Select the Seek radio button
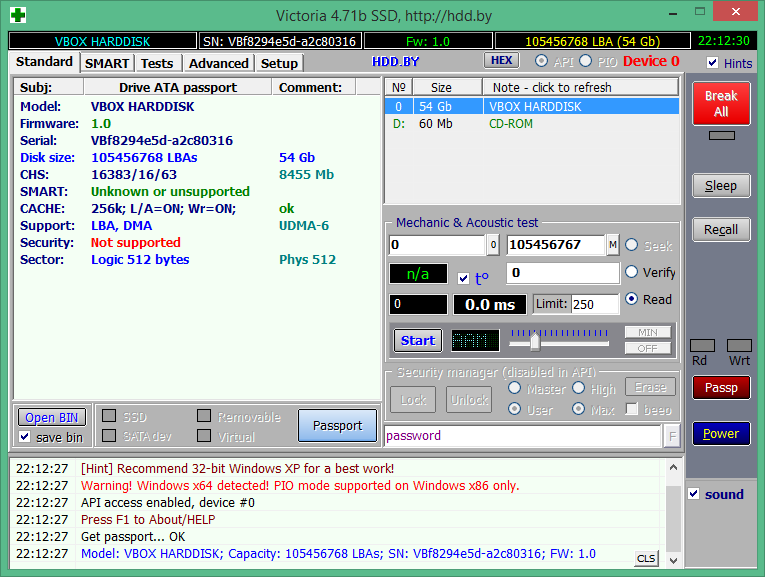This screenshot has width=765, height=577. [x=631, y=245]
